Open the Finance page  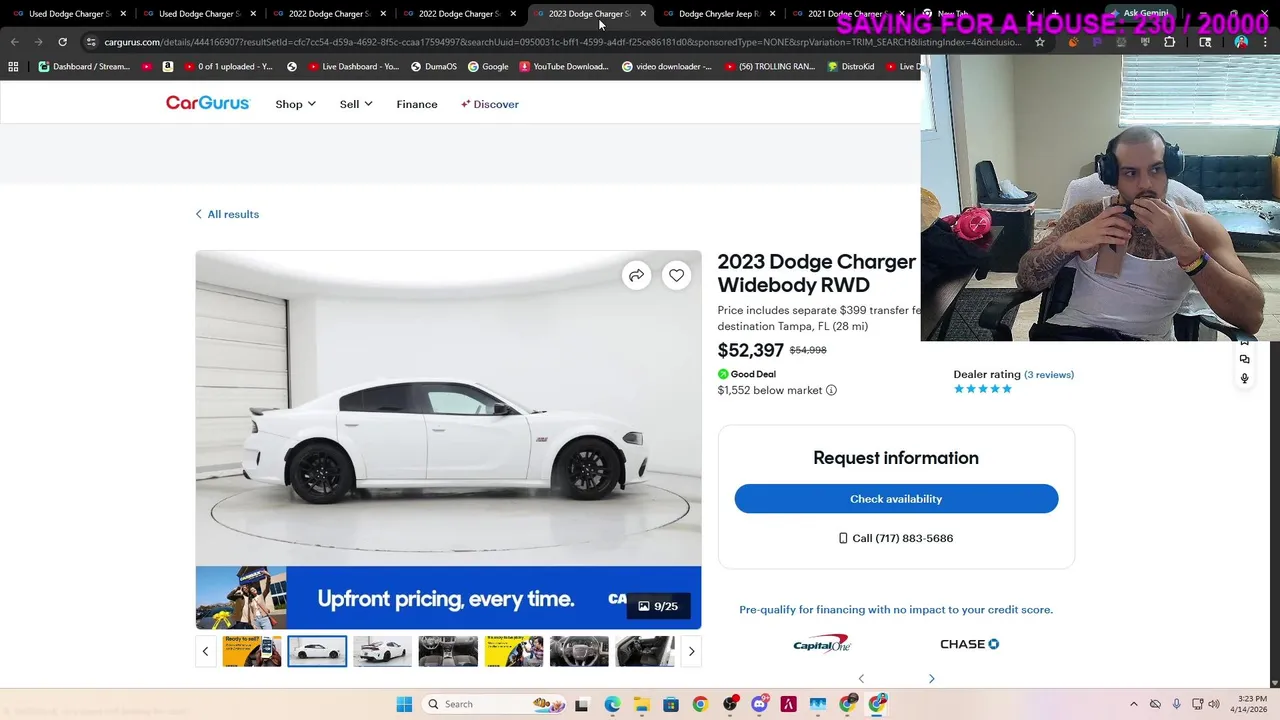[417, 104]
